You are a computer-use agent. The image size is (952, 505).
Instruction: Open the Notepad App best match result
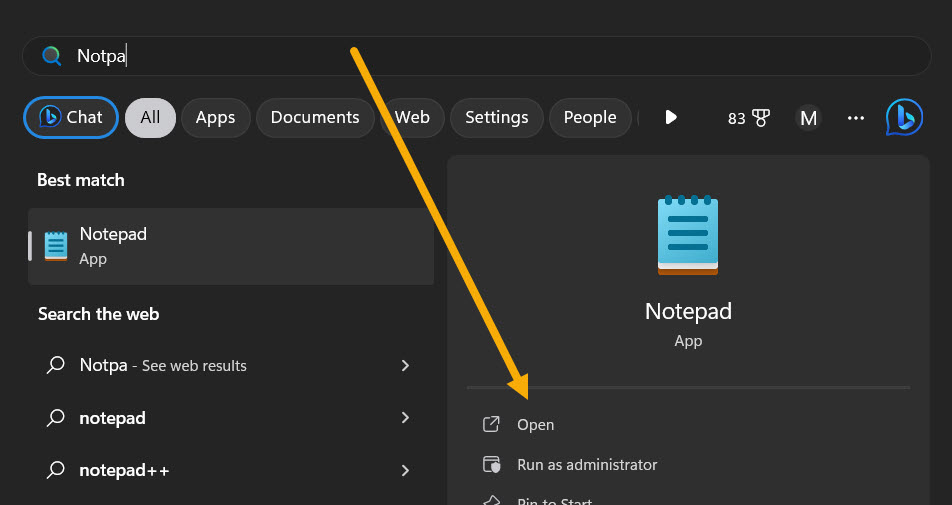[x=231, y=246]
